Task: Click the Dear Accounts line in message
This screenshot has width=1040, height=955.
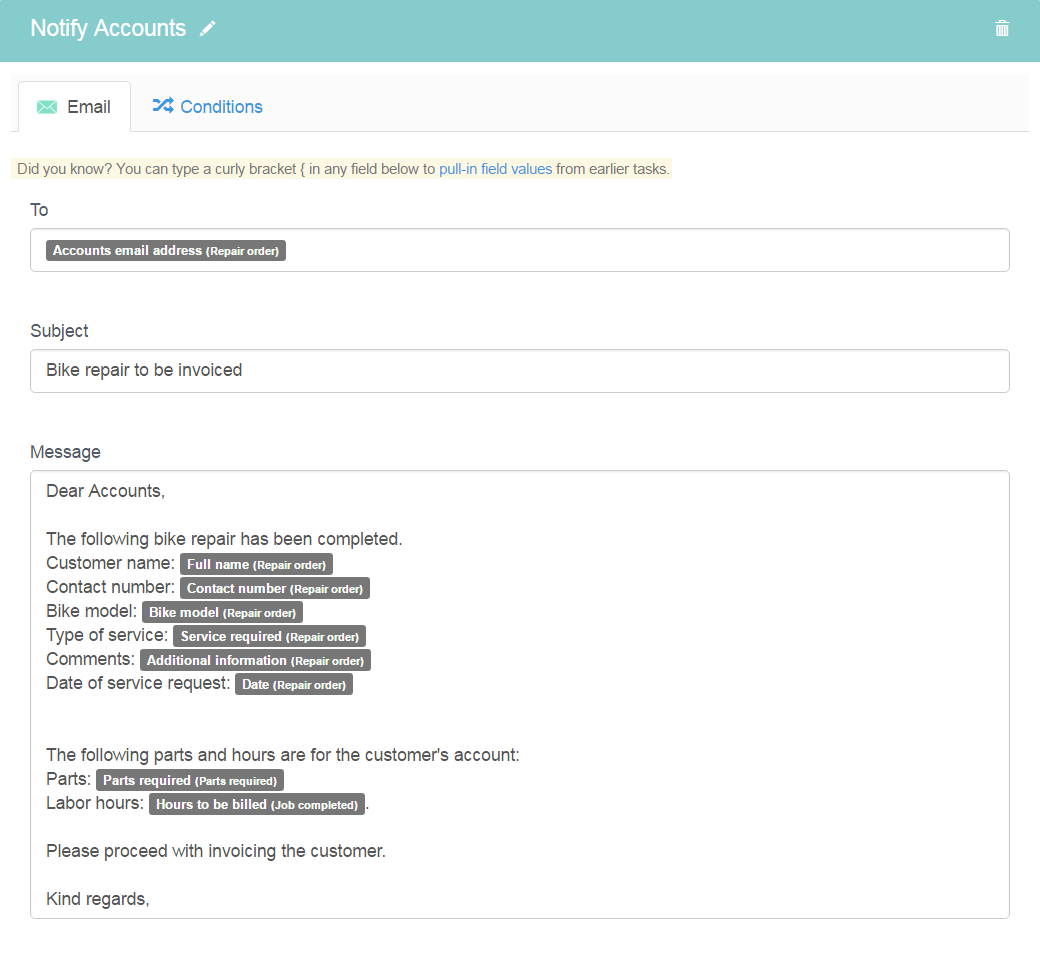Action: point(105,491)
